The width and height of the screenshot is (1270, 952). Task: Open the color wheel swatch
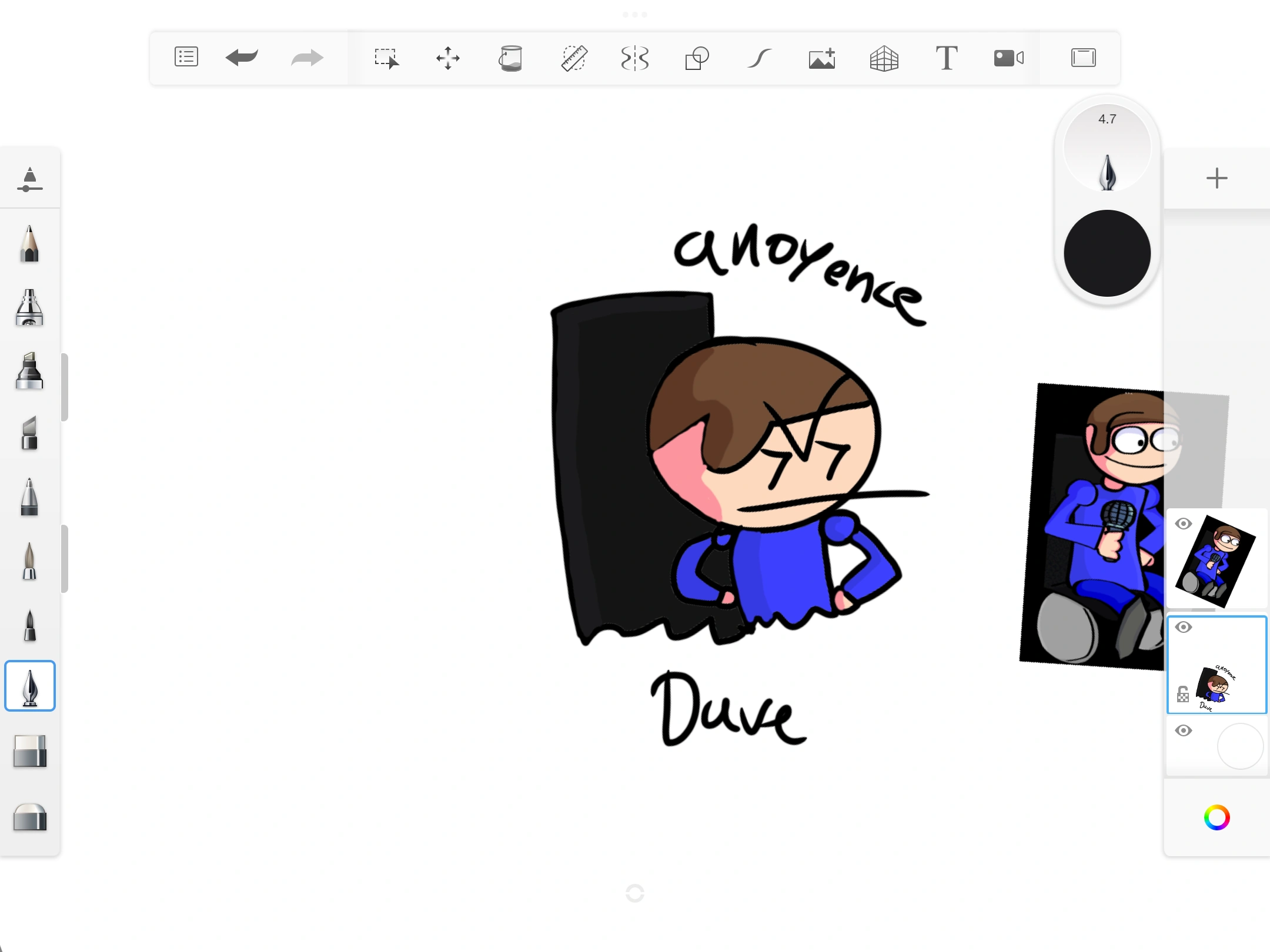coord(1216,817)
